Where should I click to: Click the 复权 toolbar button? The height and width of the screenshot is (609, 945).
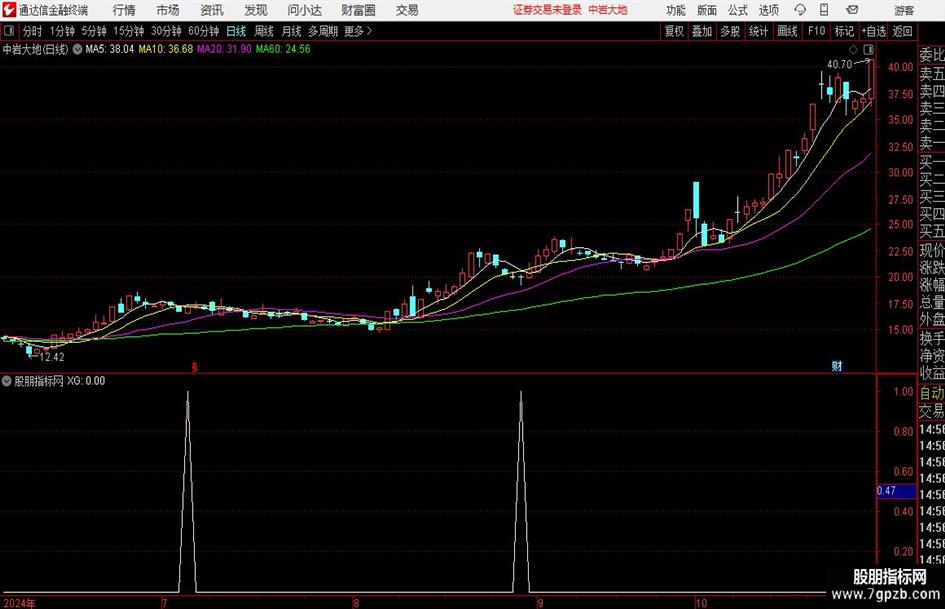pyautogui.click(x=674, y=31)
